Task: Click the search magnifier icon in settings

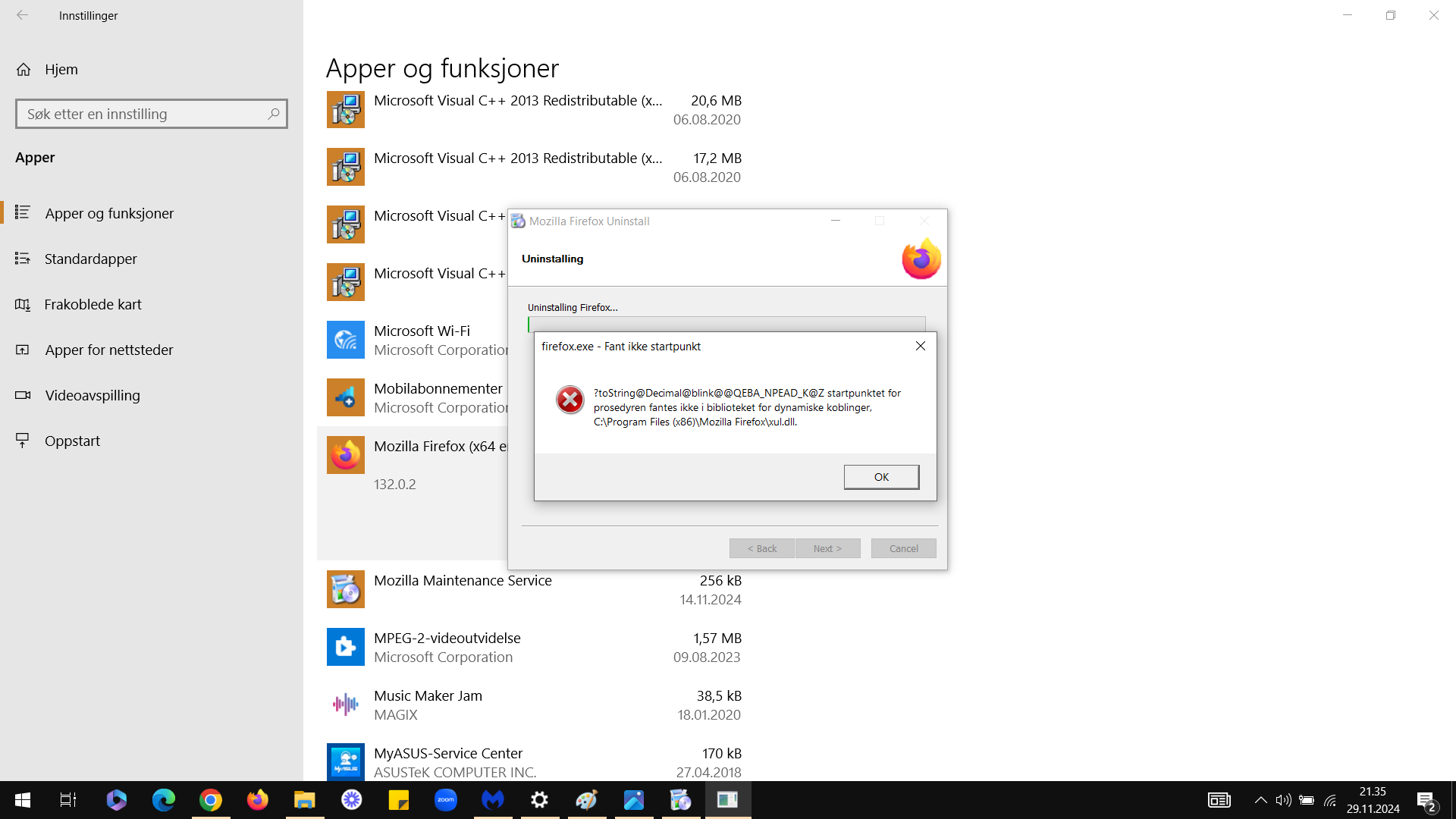Action: (274, 114)
